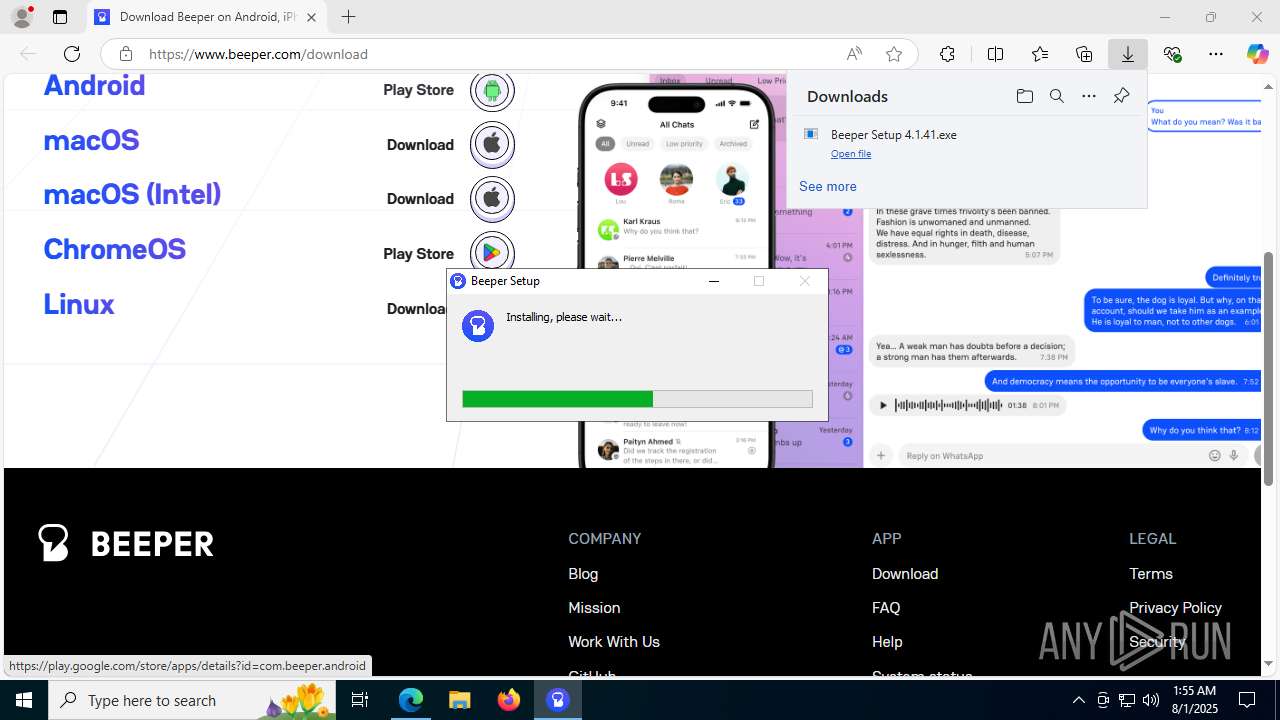Click the Beeper Setup installer progress bar
Screen dimensions: 1280x720
tap(637, 399)
